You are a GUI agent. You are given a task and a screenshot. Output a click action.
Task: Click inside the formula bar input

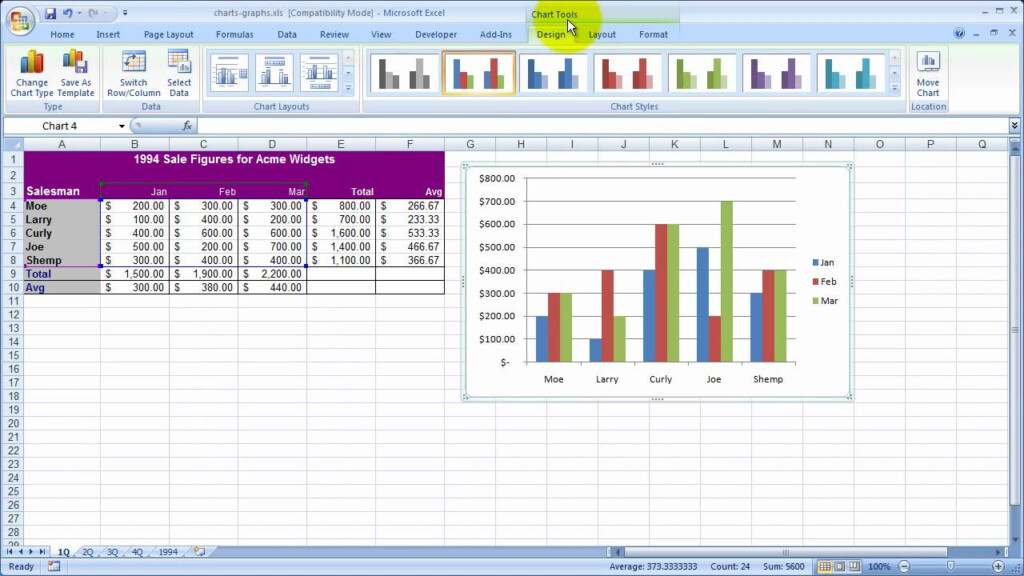(x=601, y=125)
